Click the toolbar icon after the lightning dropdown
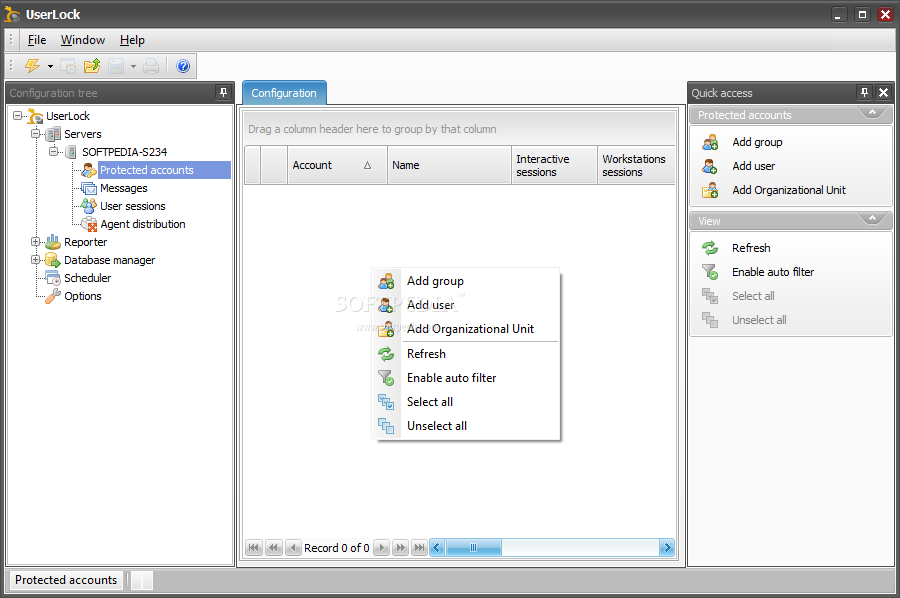 (68, 66)
